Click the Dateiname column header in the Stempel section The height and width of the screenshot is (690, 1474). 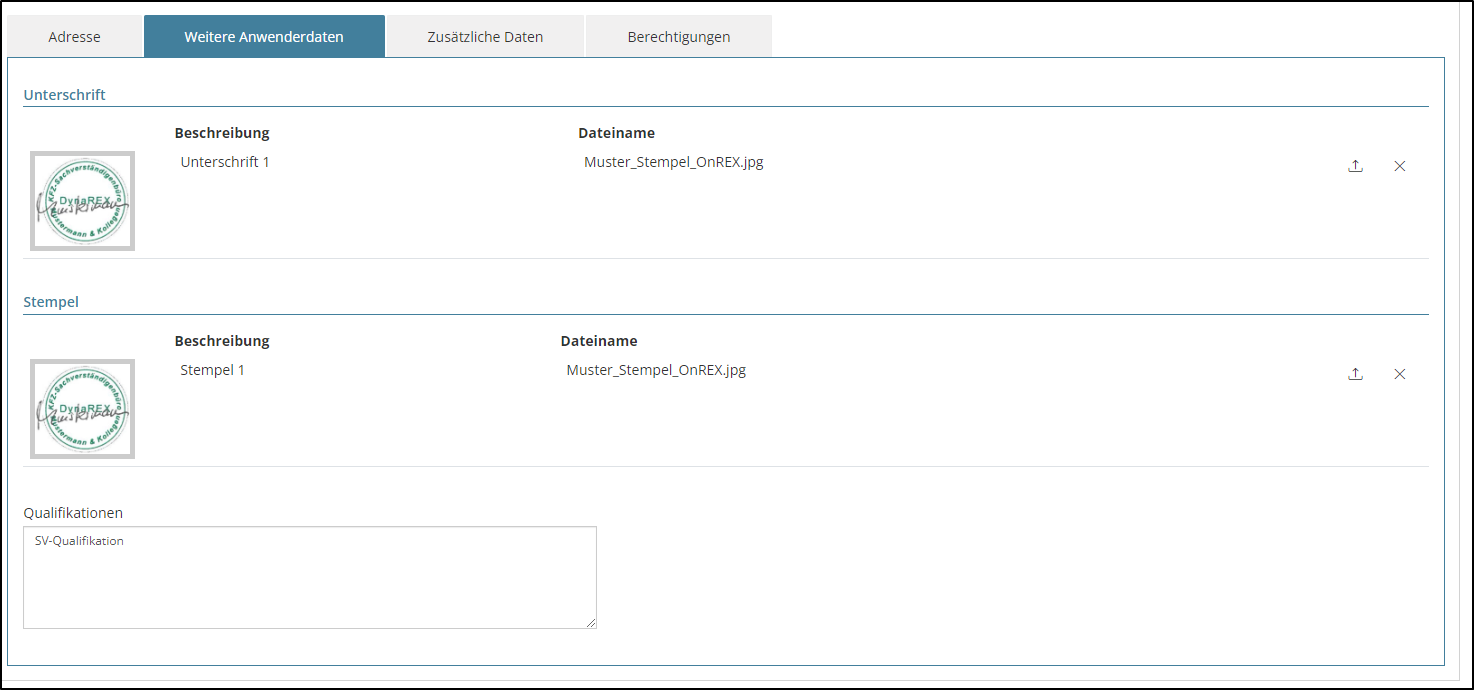598,341
